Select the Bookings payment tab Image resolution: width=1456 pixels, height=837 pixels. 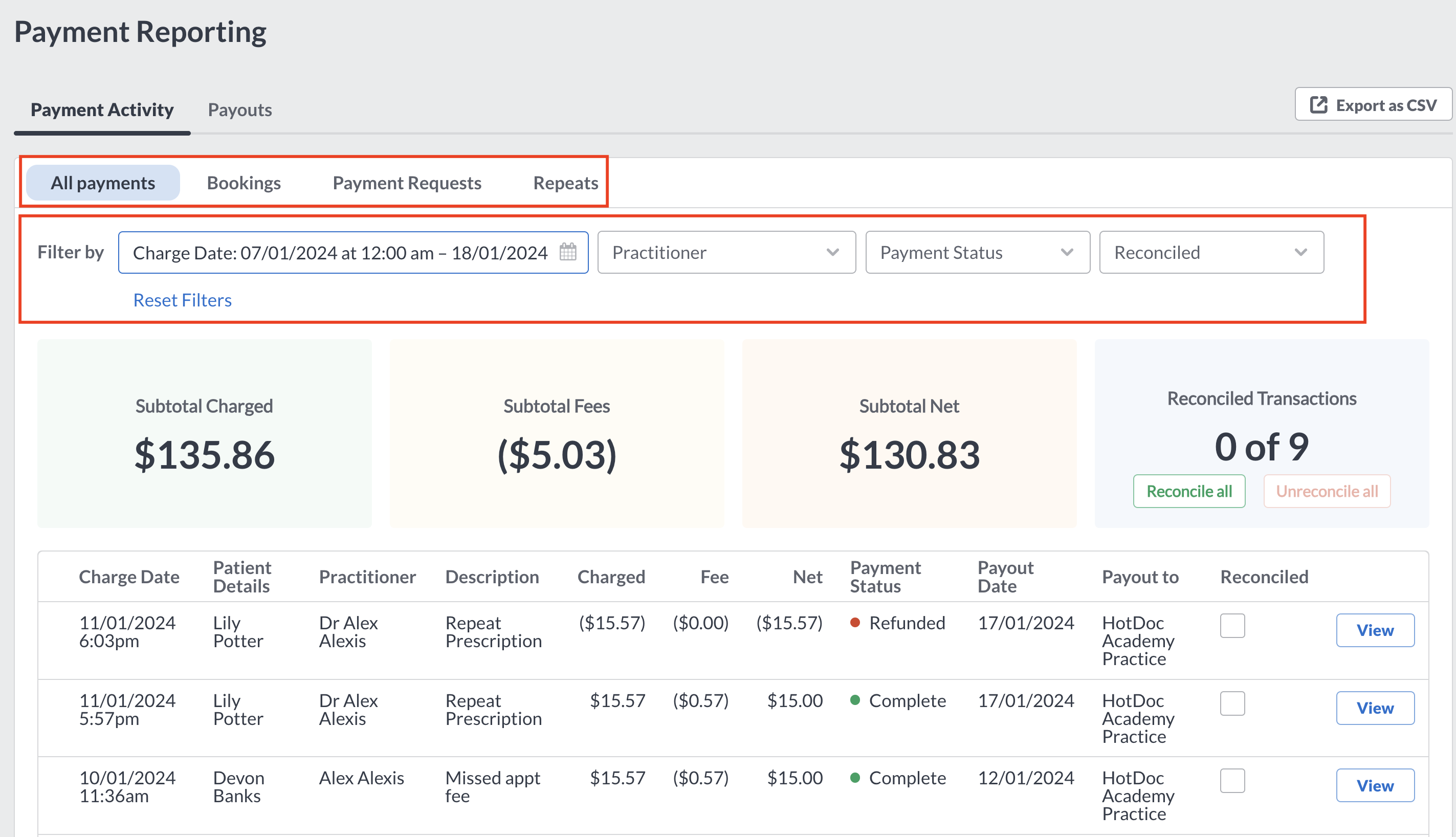[244, 183]
